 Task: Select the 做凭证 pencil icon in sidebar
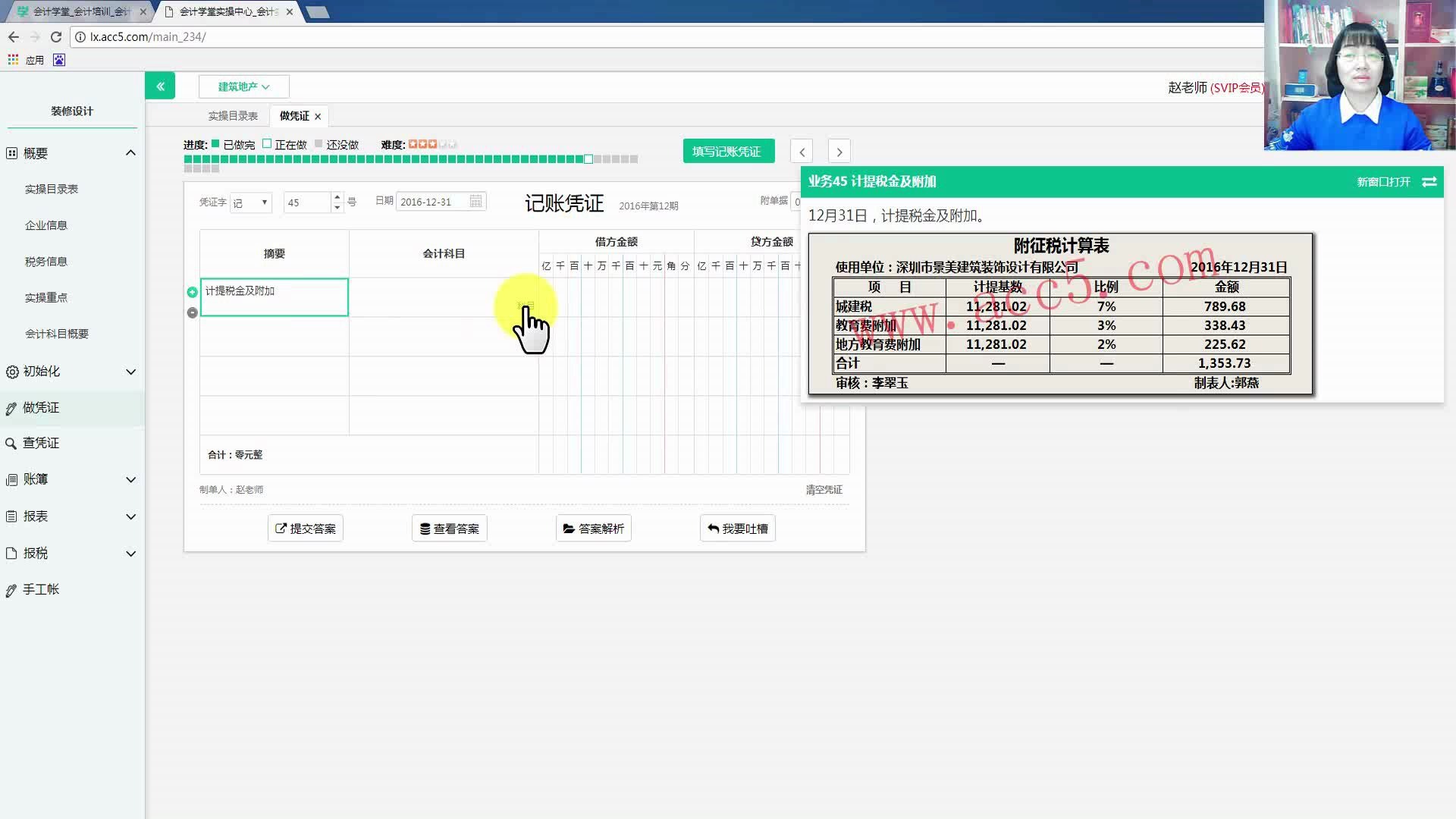tap(11, 407)
